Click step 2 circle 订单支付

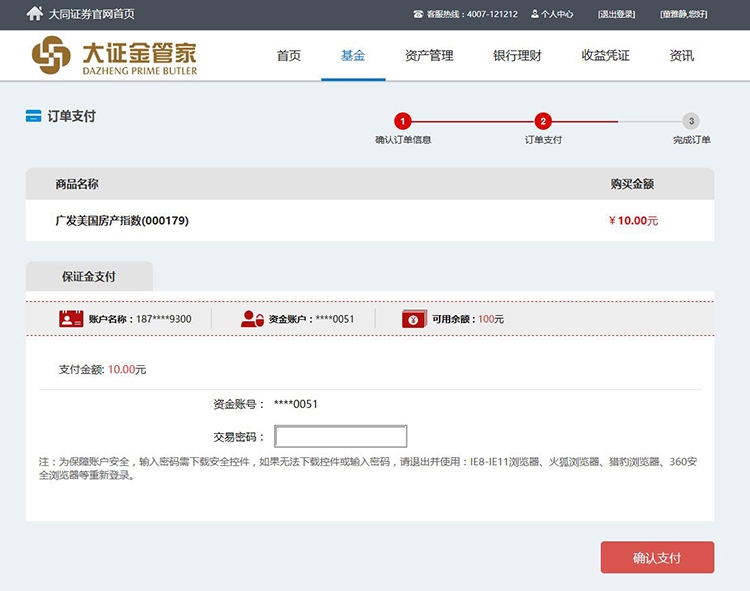(543, 121)
